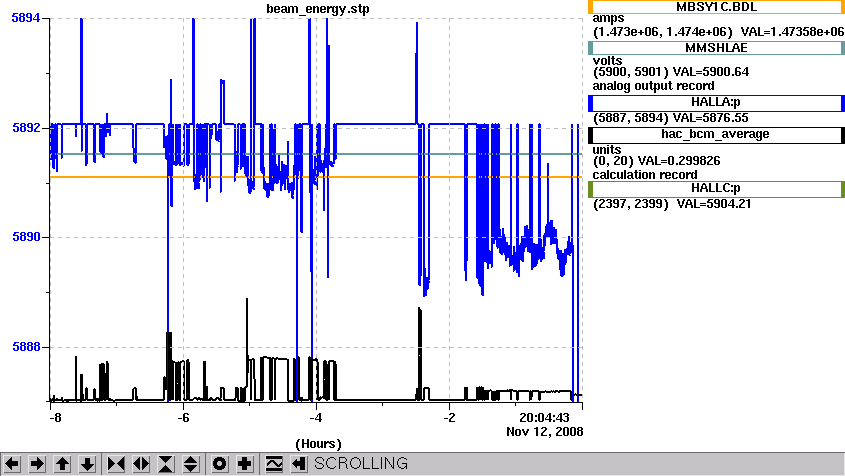
Task: Click the VAL=0.299826 readout
Action: 679,161
